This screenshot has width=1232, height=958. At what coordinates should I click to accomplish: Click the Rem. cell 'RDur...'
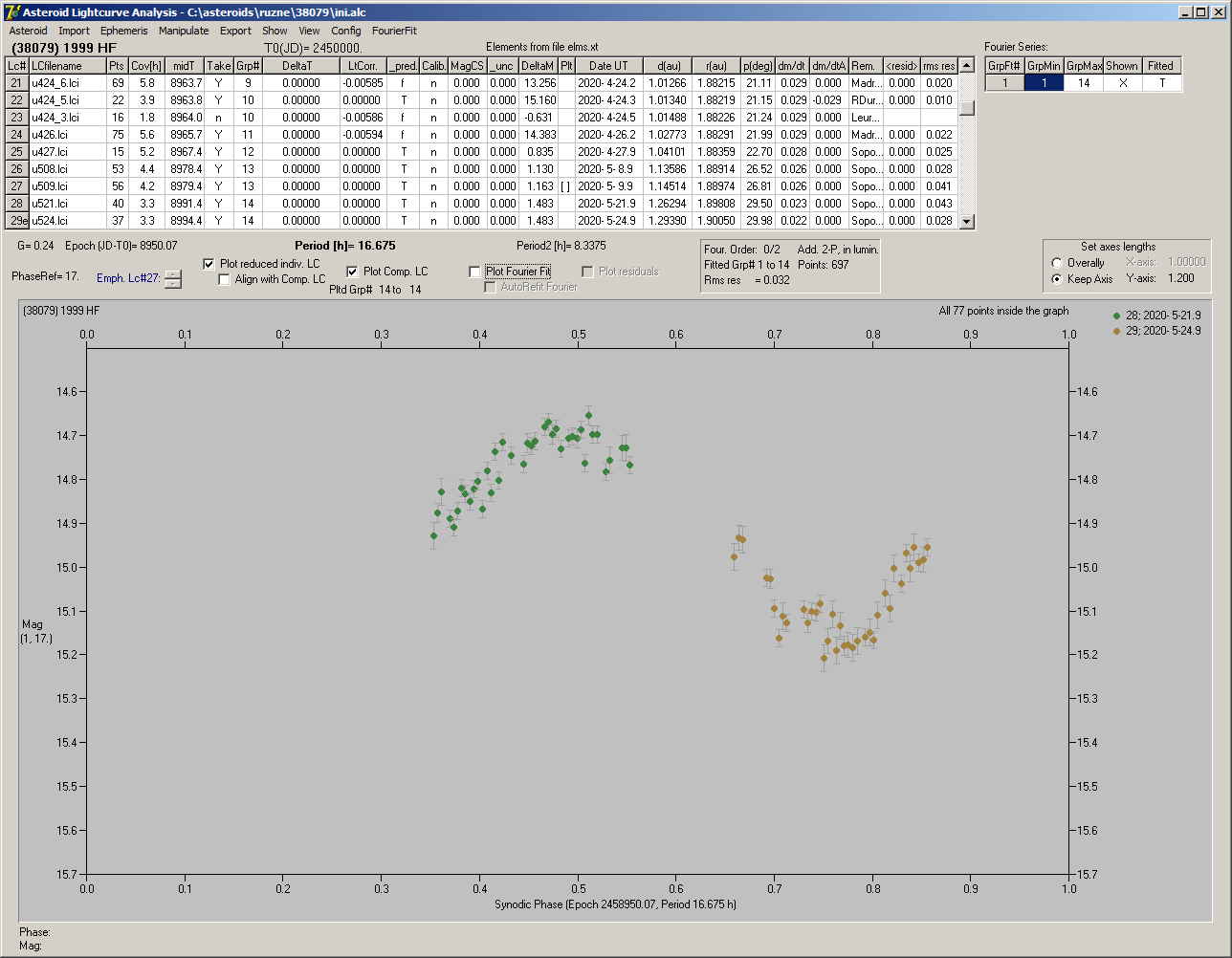tap(866, 100)
